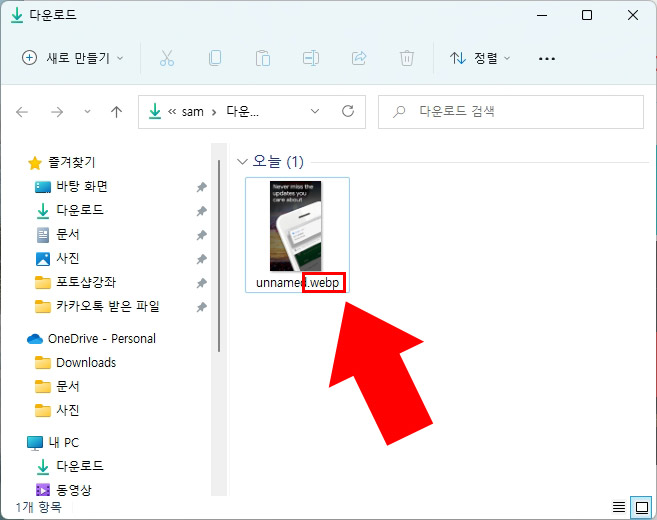Go back with the left arrow

pyautogui.click(x=22, y=112)
